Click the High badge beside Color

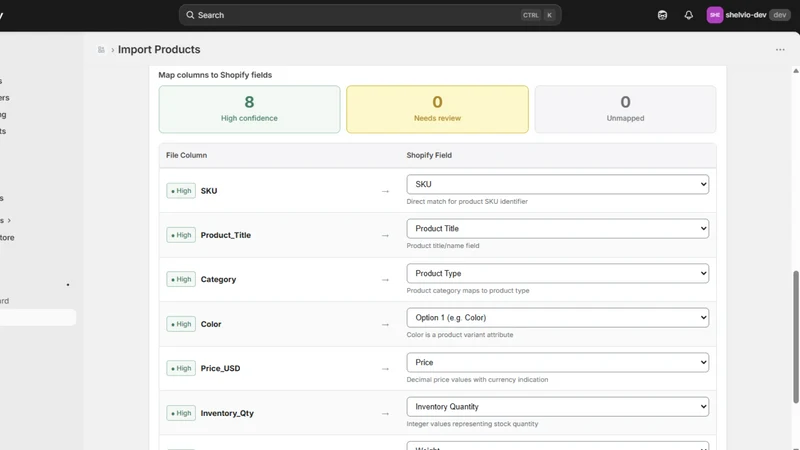[181, 324]
